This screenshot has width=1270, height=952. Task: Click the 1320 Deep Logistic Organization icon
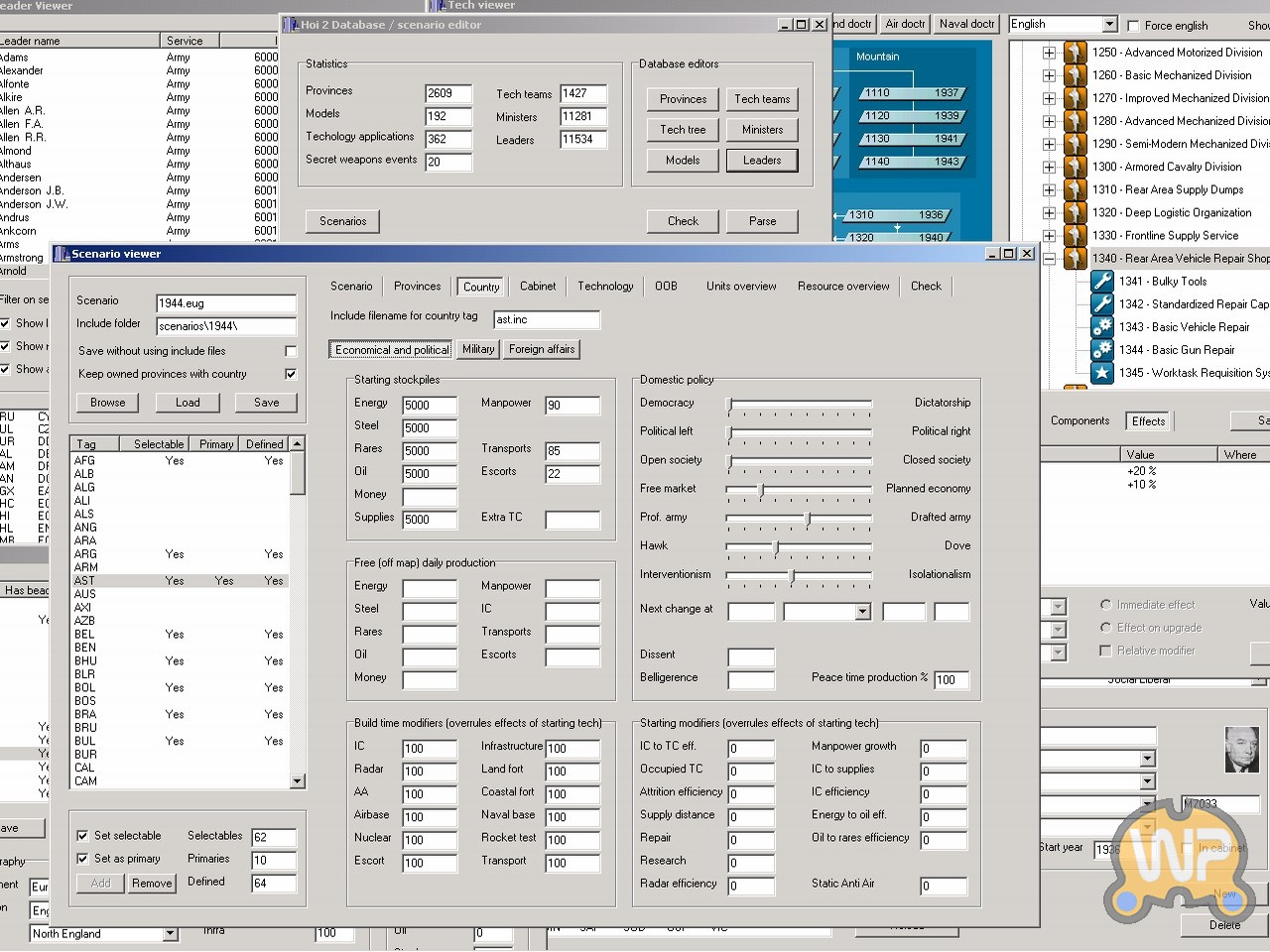[1076, 212]
